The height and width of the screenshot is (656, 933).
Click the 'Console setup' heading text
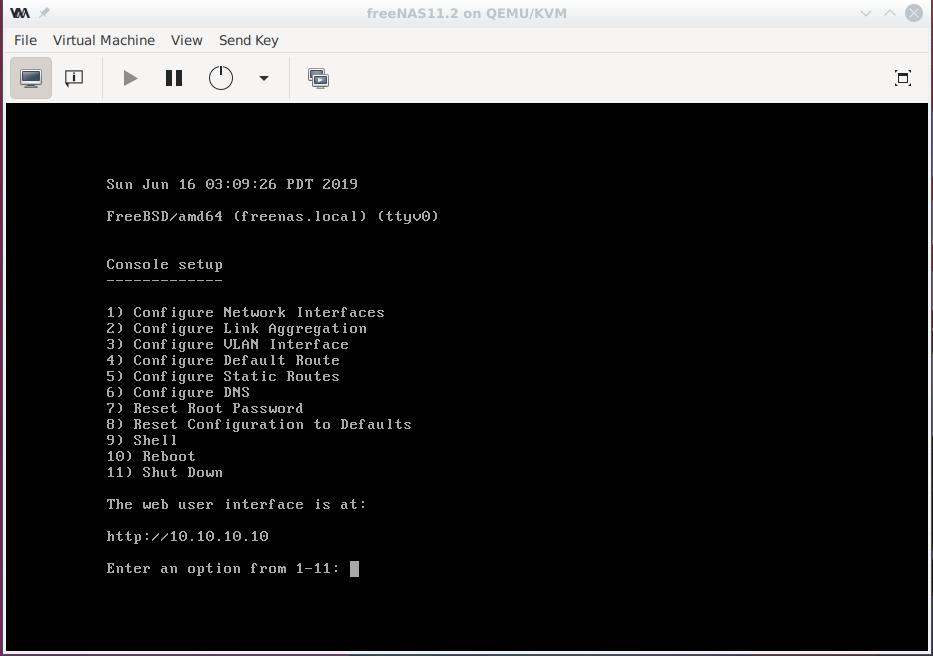click(x=164, y=264)
